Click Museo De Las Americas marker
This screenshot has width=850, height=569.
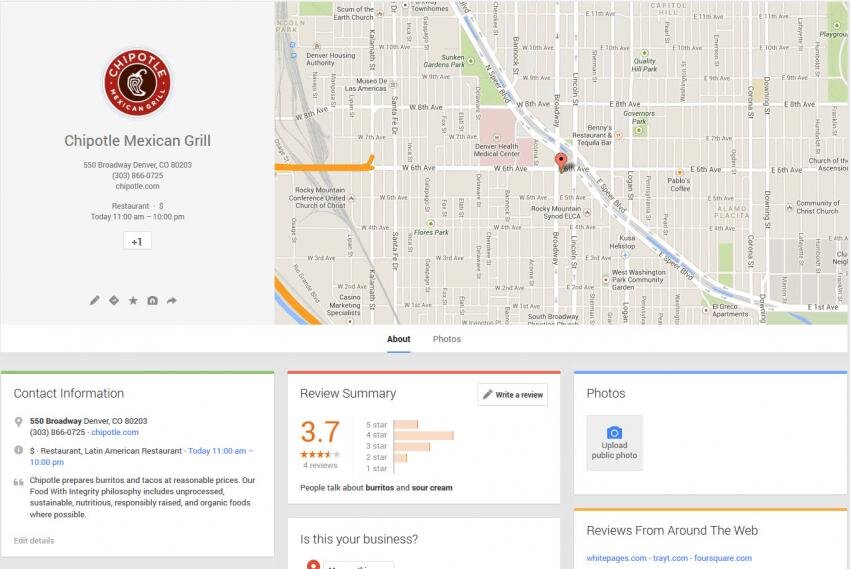393,85
